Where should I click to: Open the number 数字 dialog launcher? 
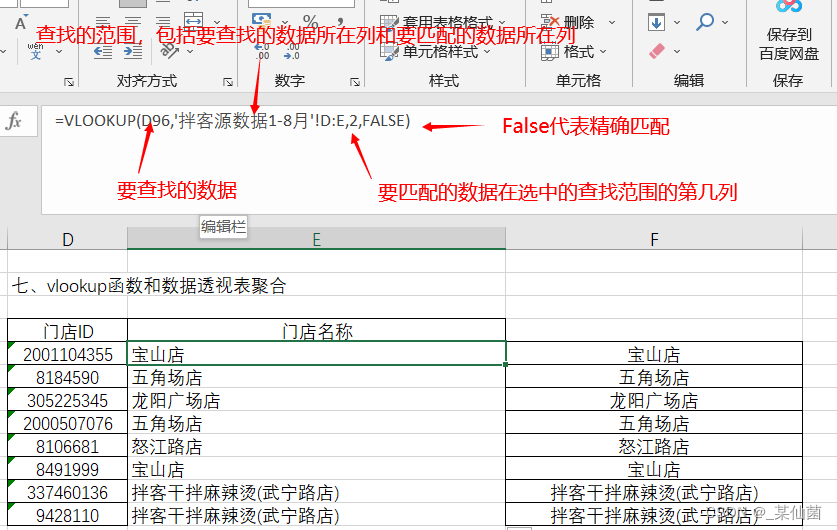(x=355, y=82)
